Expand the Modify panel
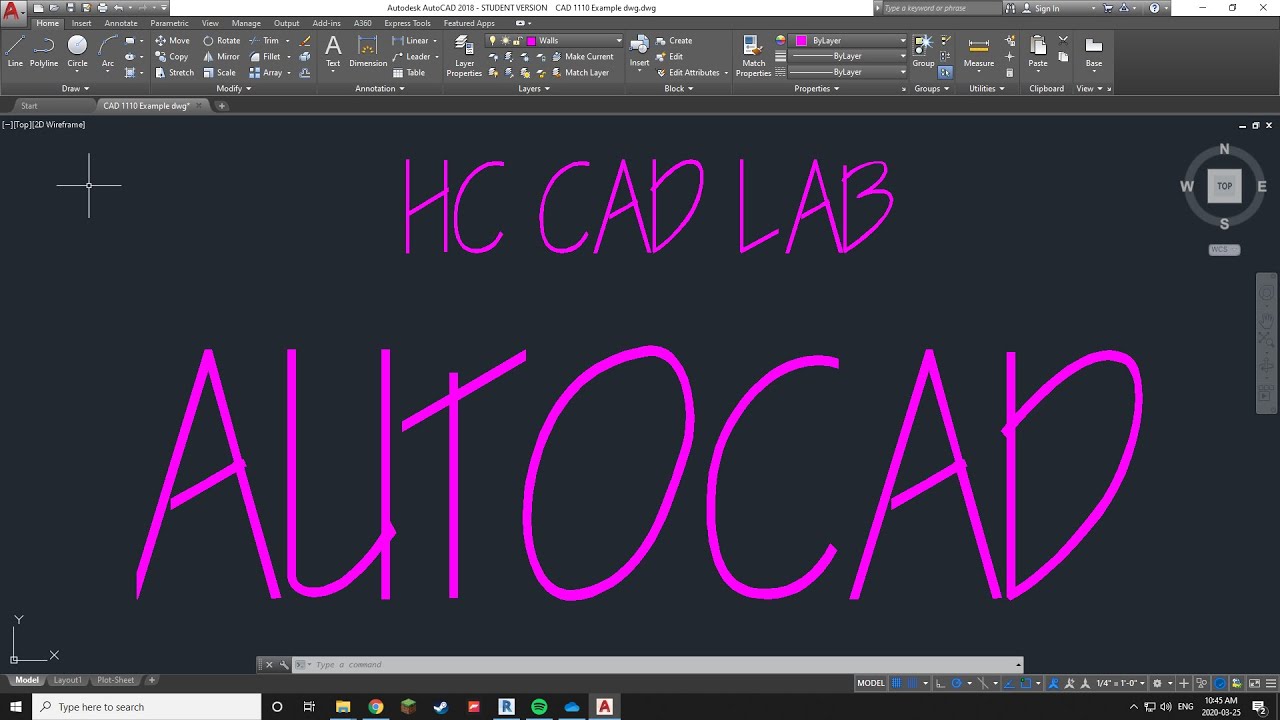 [x=234, y=88]
